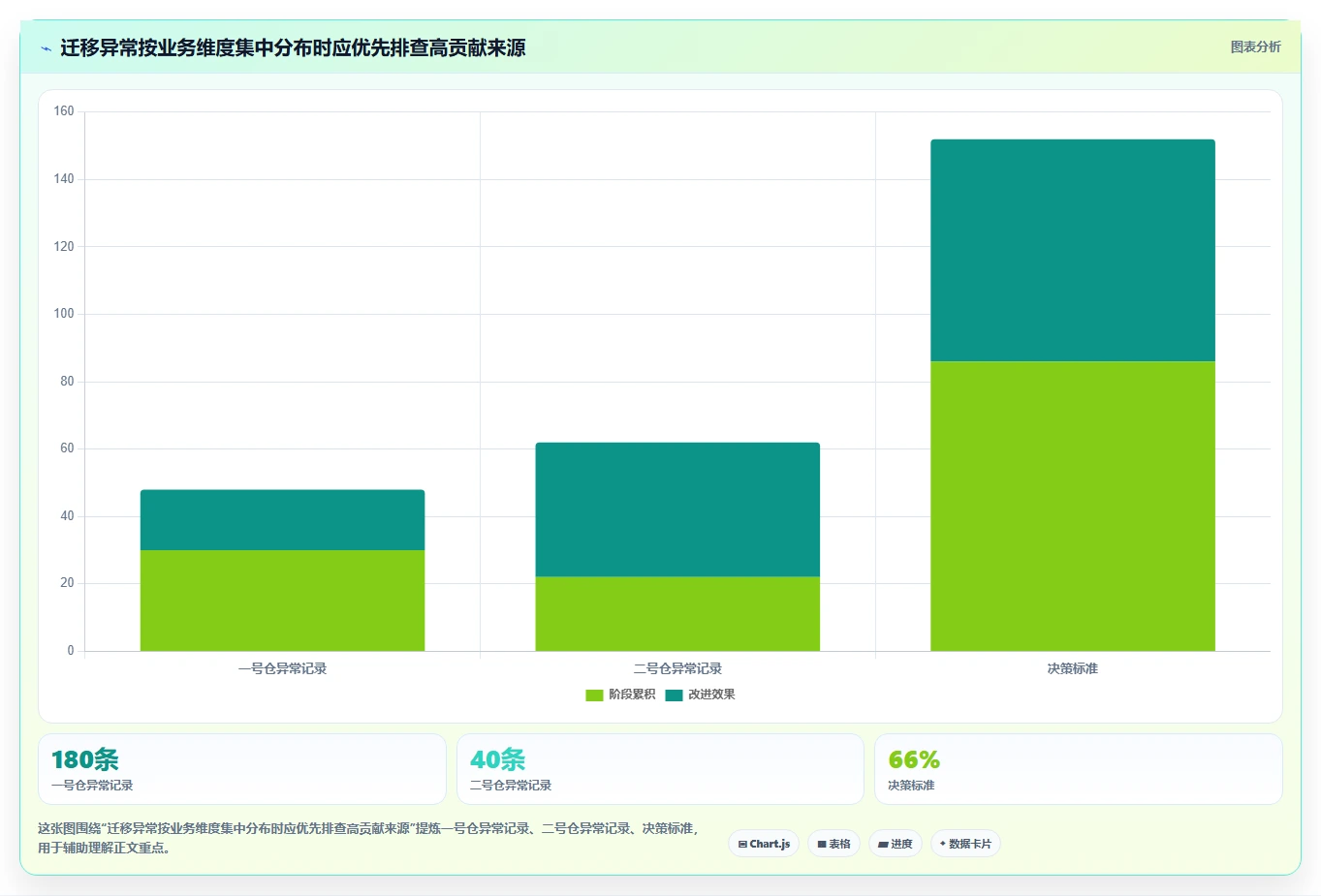Screen dimensions: 1321x896
Task: Select teal 改进效果 bar for 二号仓异常记录
Action: 677,510
